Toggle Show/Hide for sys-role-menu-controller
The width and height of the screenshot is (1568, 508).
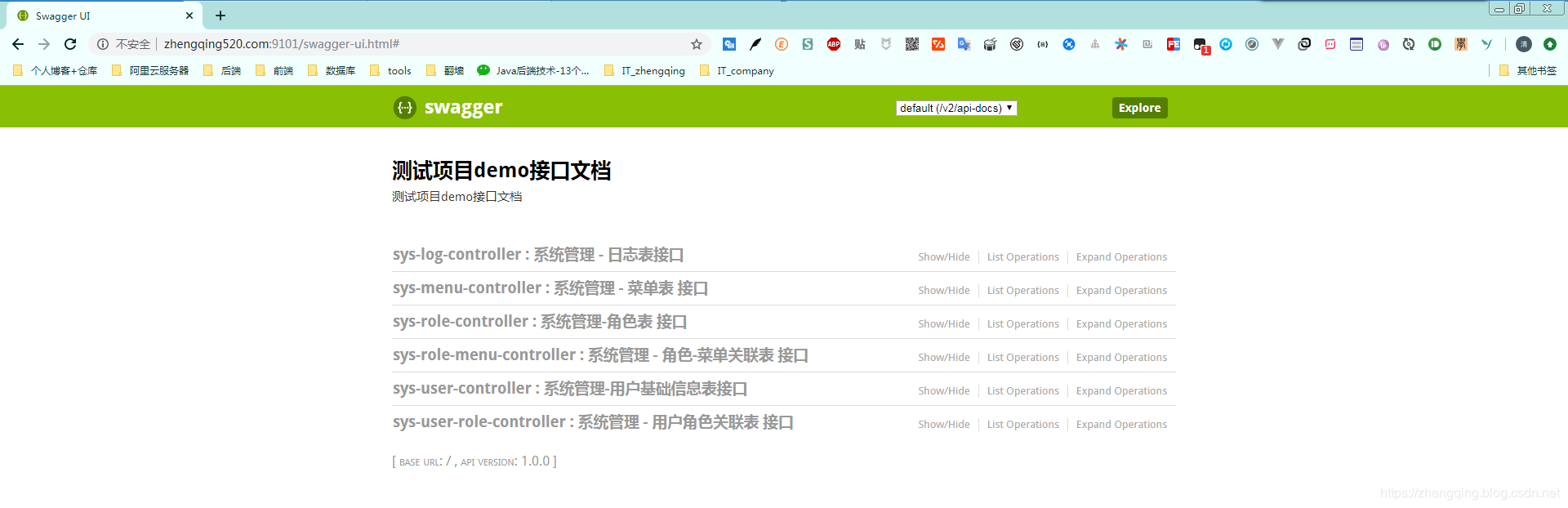943,357
